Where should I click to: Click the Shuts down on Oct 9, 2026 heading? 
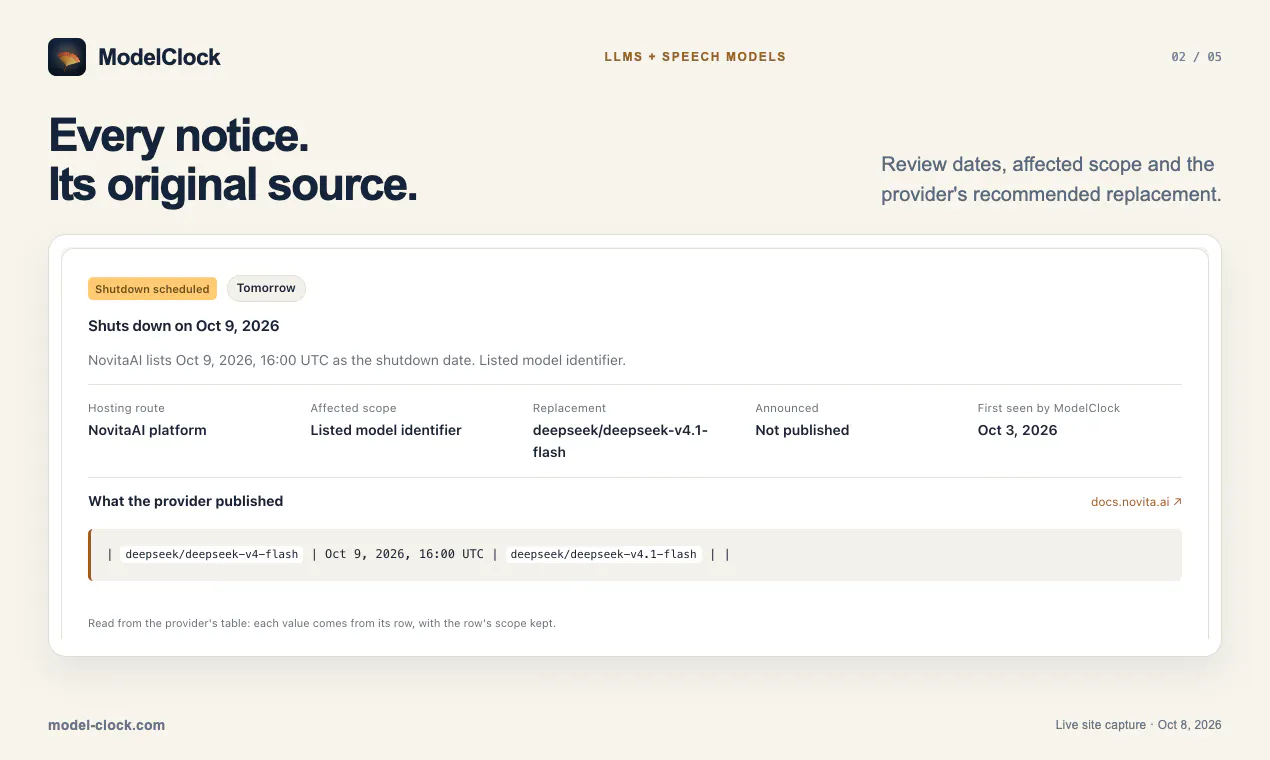(x=184, y=326)
